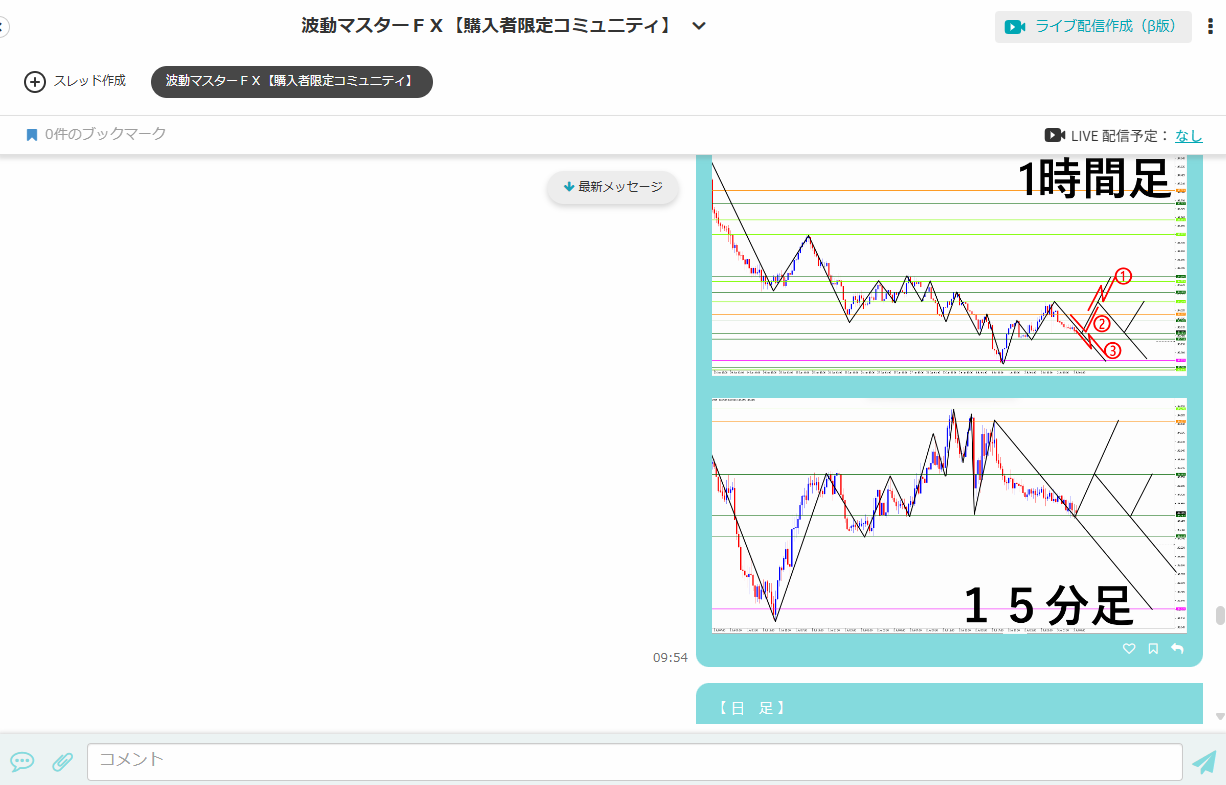Image resolution: width=1226 pixels, height=785 pixels.
Task: Click the なし live schedule link
Action: (1189, 135)
